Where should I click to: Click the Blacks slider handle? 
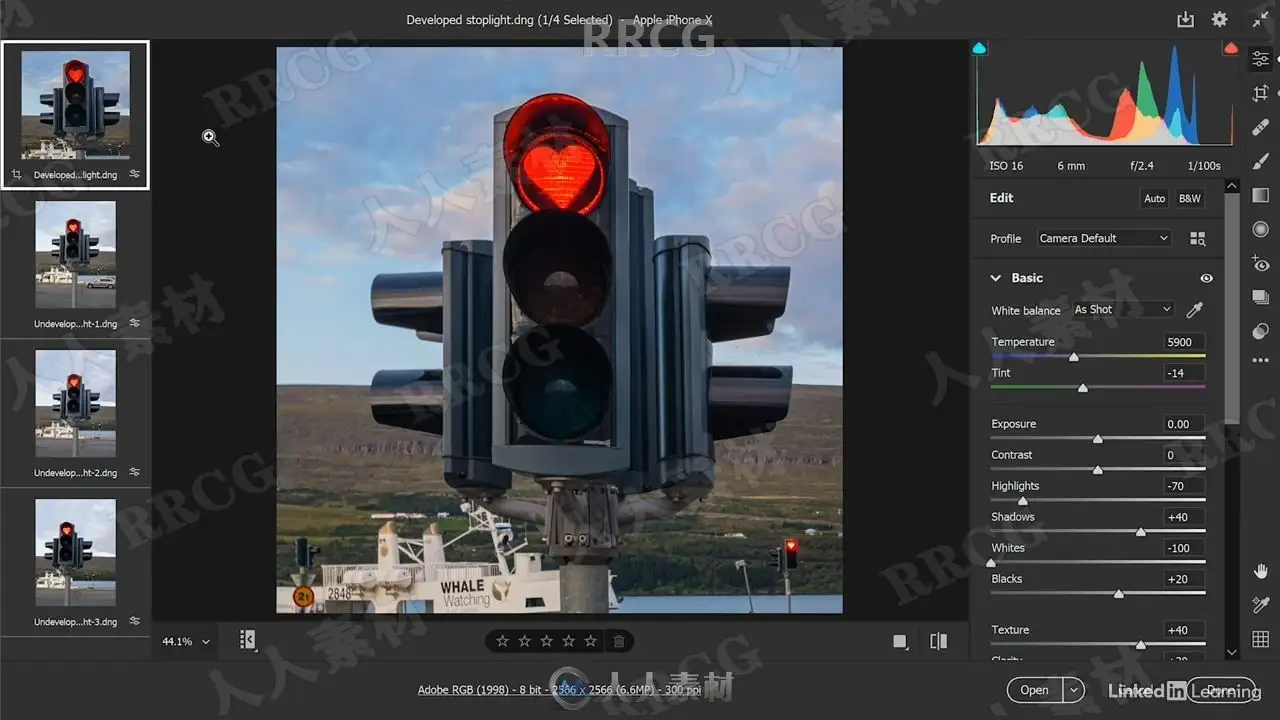pos(1119,594)
